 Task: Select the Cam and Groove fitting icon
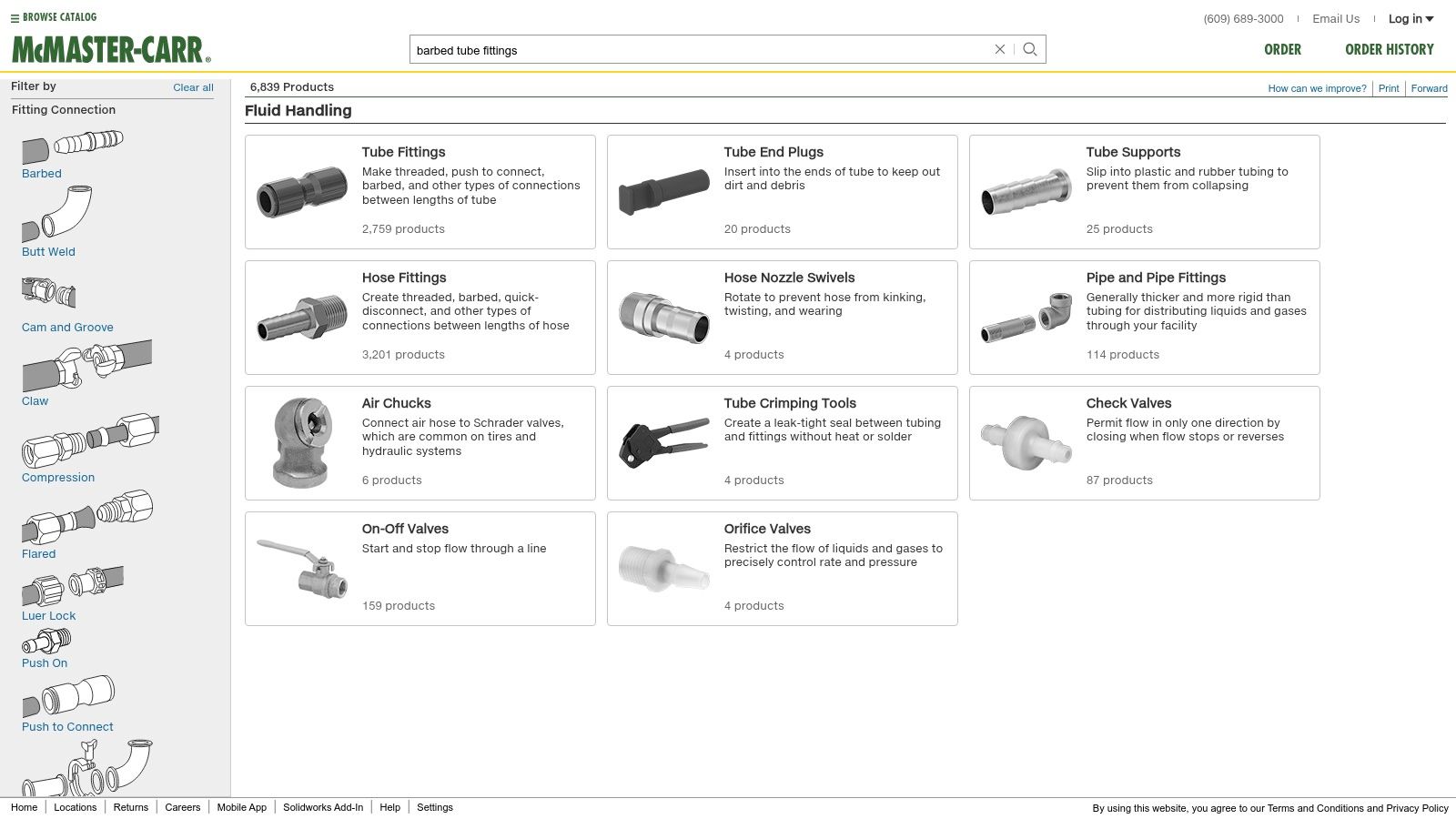click(x=49, y=293)
